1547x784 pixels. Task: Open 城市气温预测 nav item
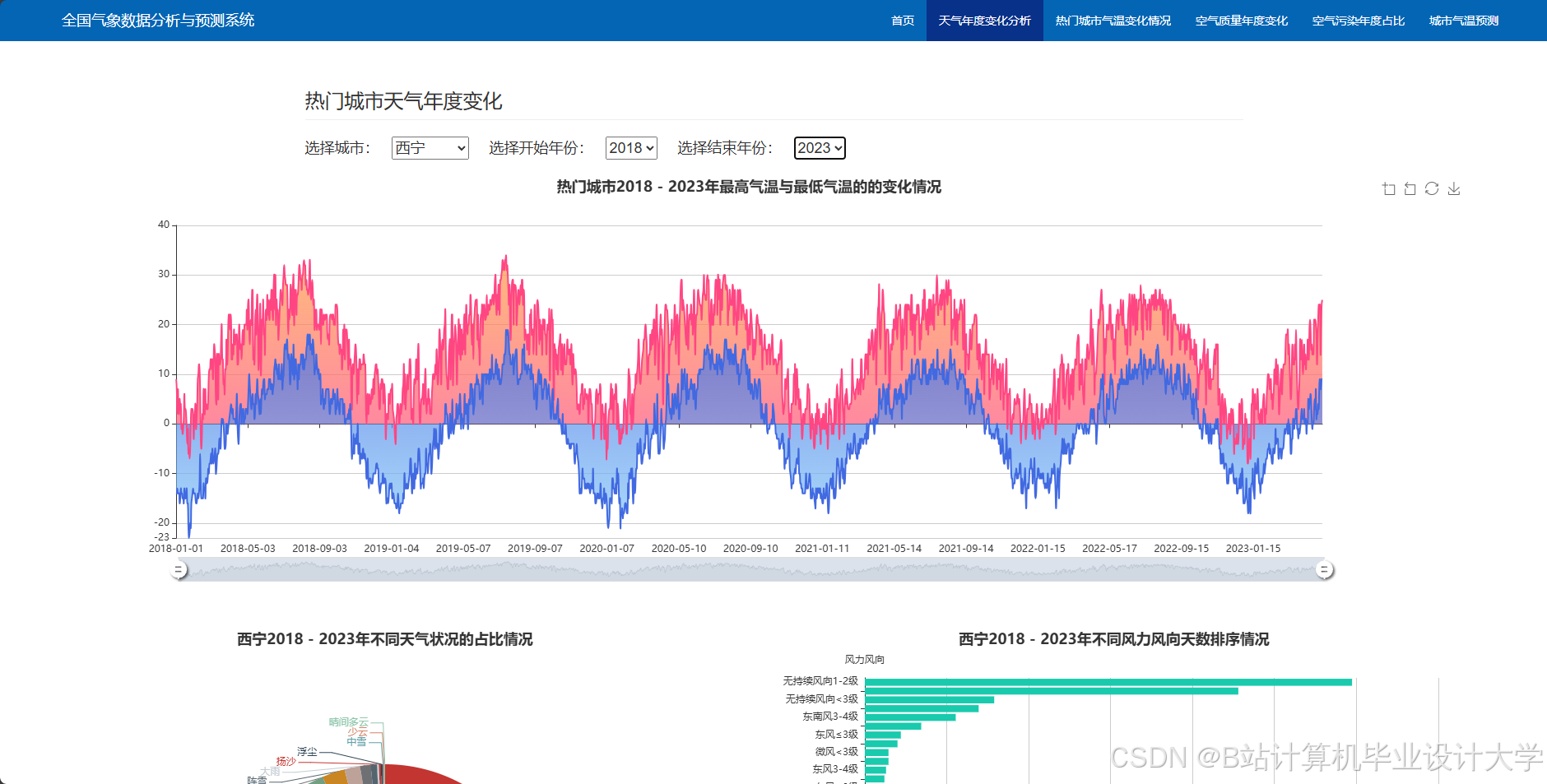coord(1463,21)
